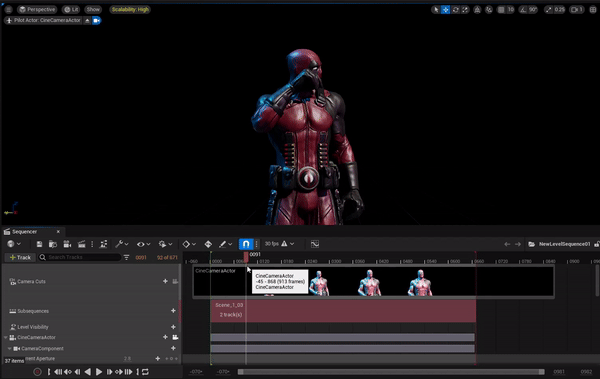Collapse the CineCameraActor track
The height and width of the screenshot is (379, 600).
pos(6,337)
